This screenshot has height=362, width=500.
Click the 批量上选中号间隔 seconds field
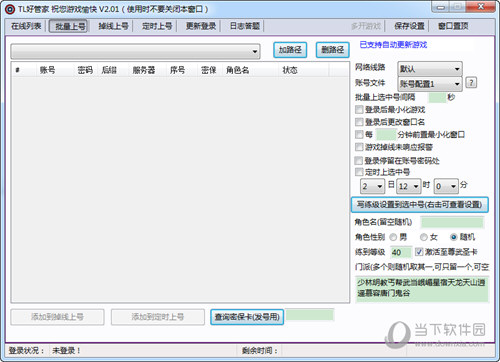[x=437, y=98]
